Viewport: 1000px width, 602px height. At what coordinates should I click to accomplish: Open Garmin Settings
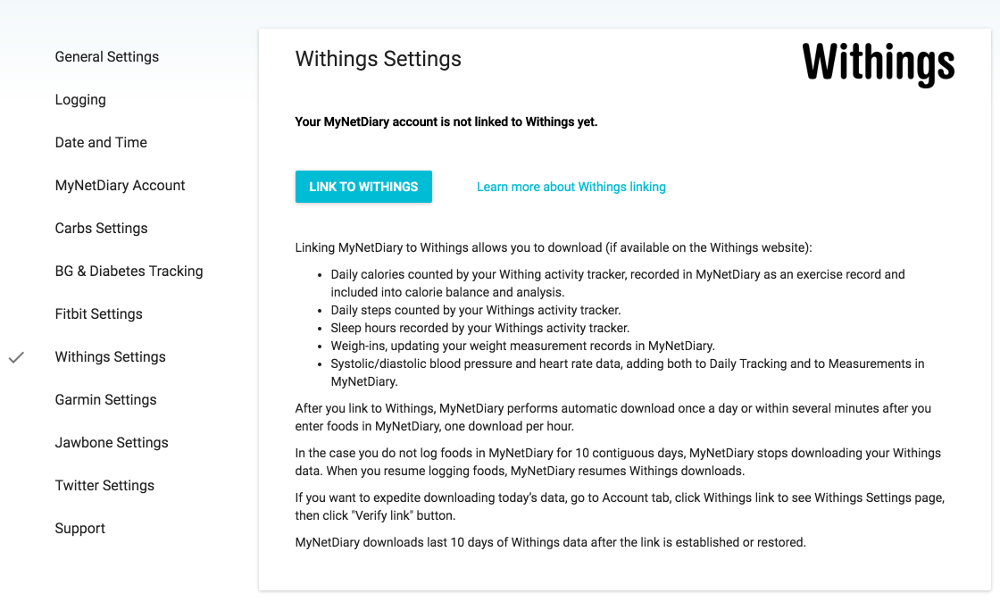tap(106, 400)
